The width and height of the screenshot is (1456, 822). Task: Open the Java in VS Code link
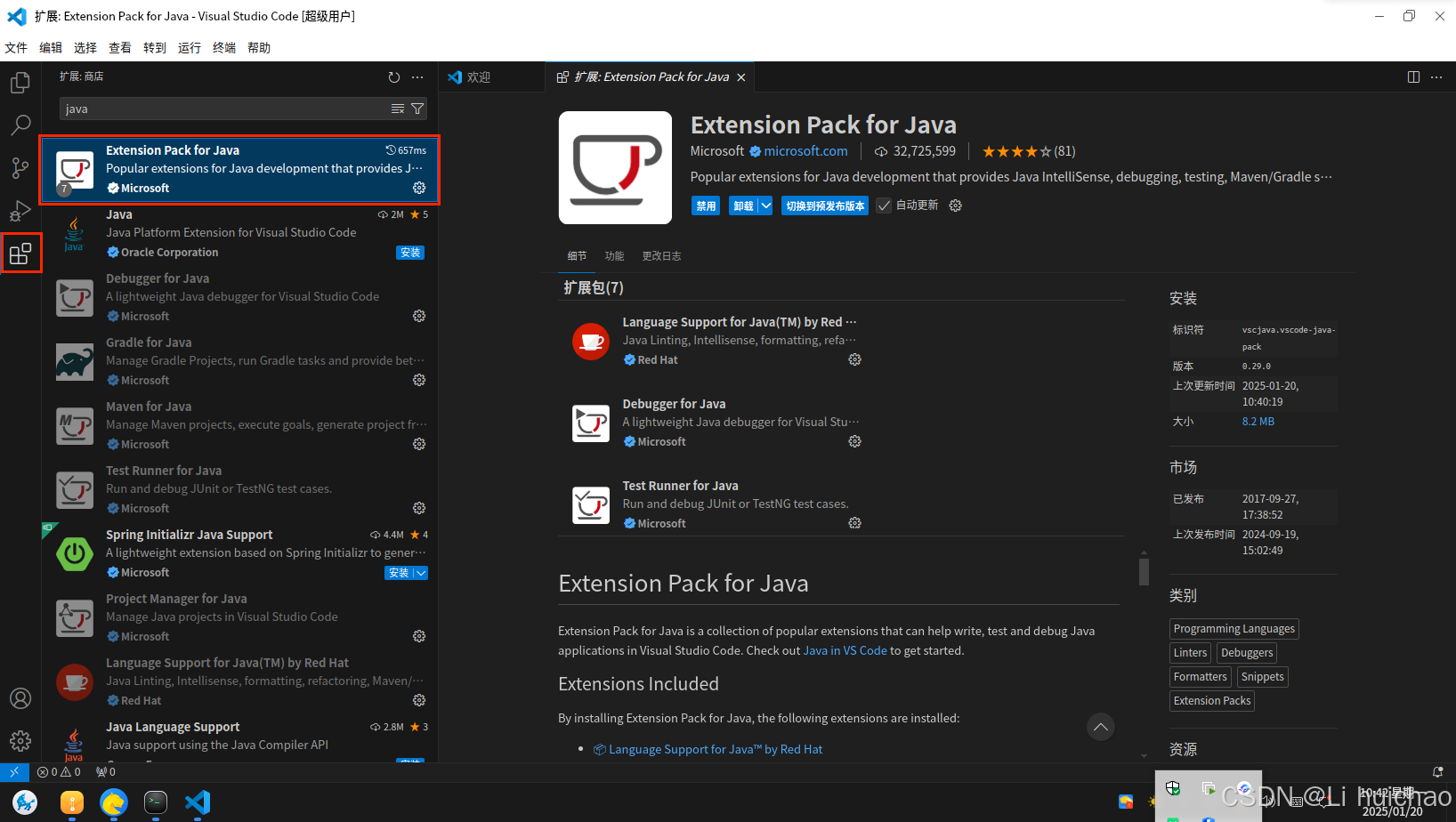click(845, 650)
